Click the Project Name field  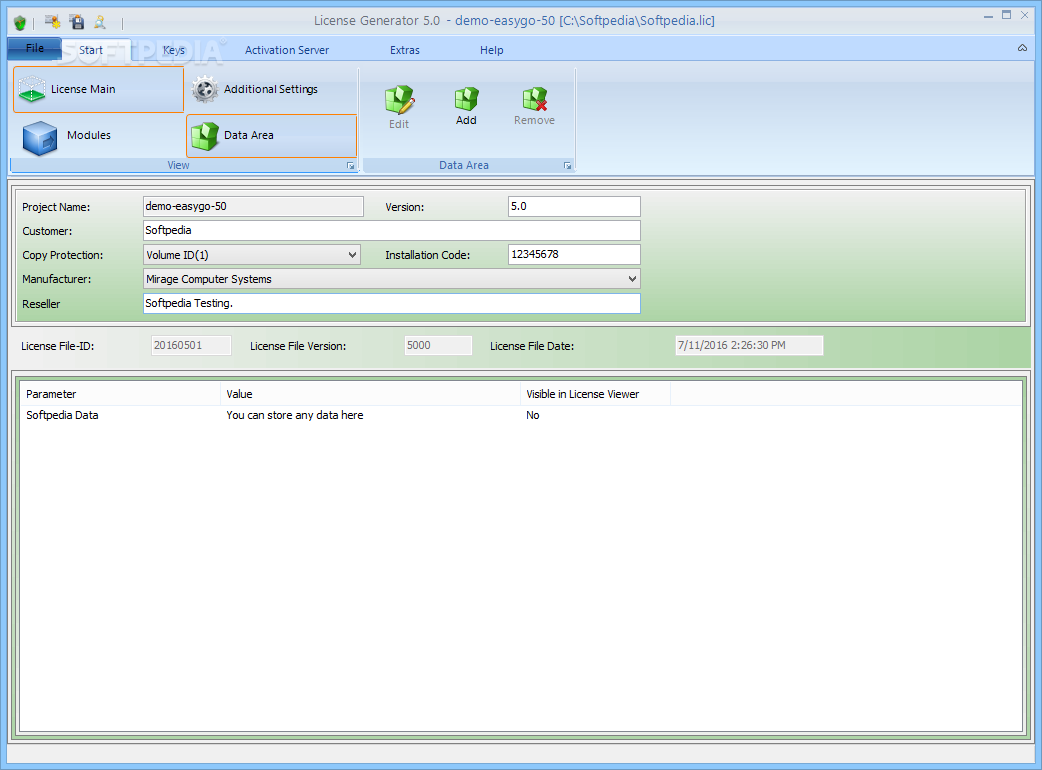253,207
